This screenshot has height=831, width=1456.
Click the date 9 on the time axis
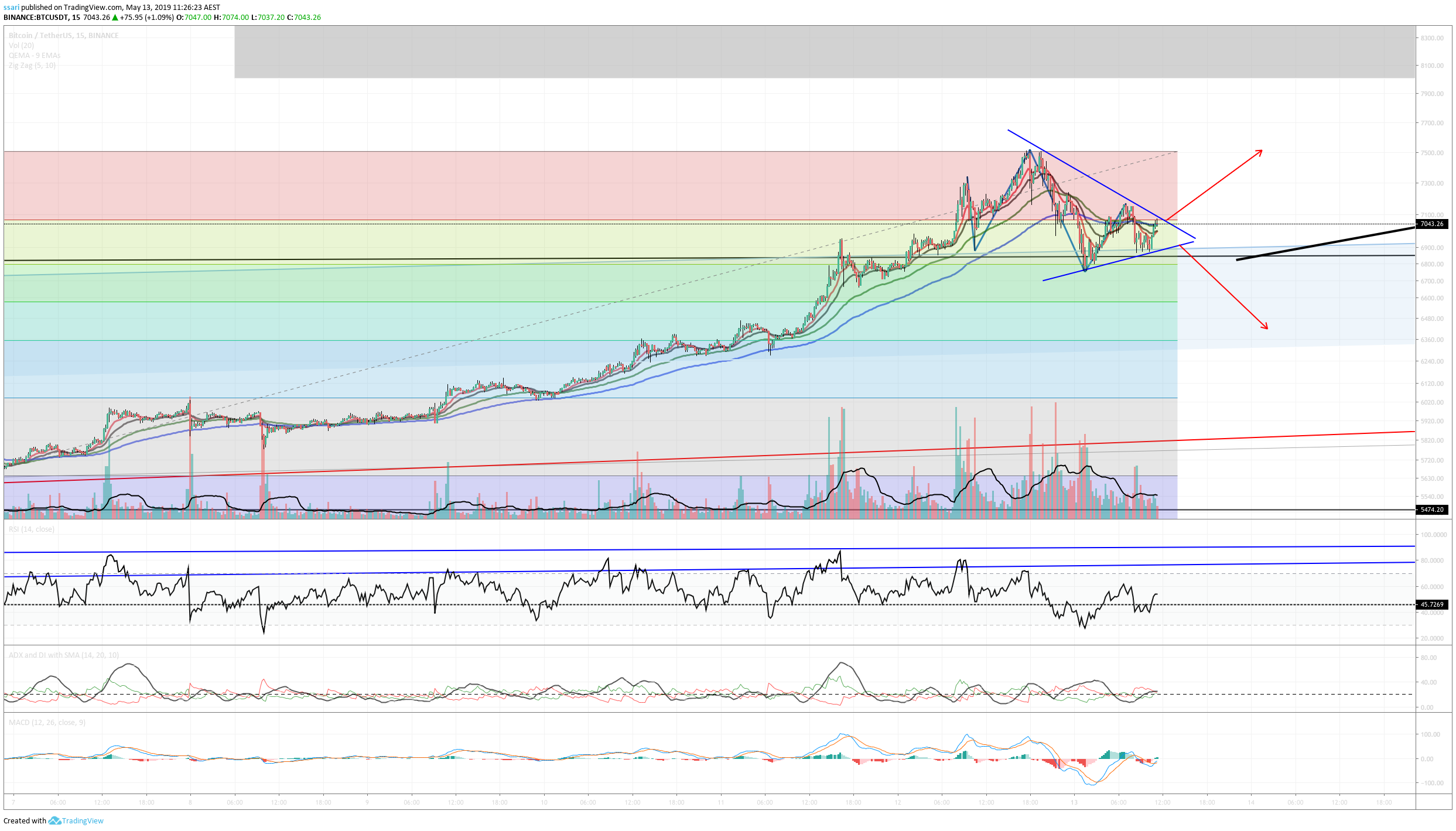click(x=367, y=802)
